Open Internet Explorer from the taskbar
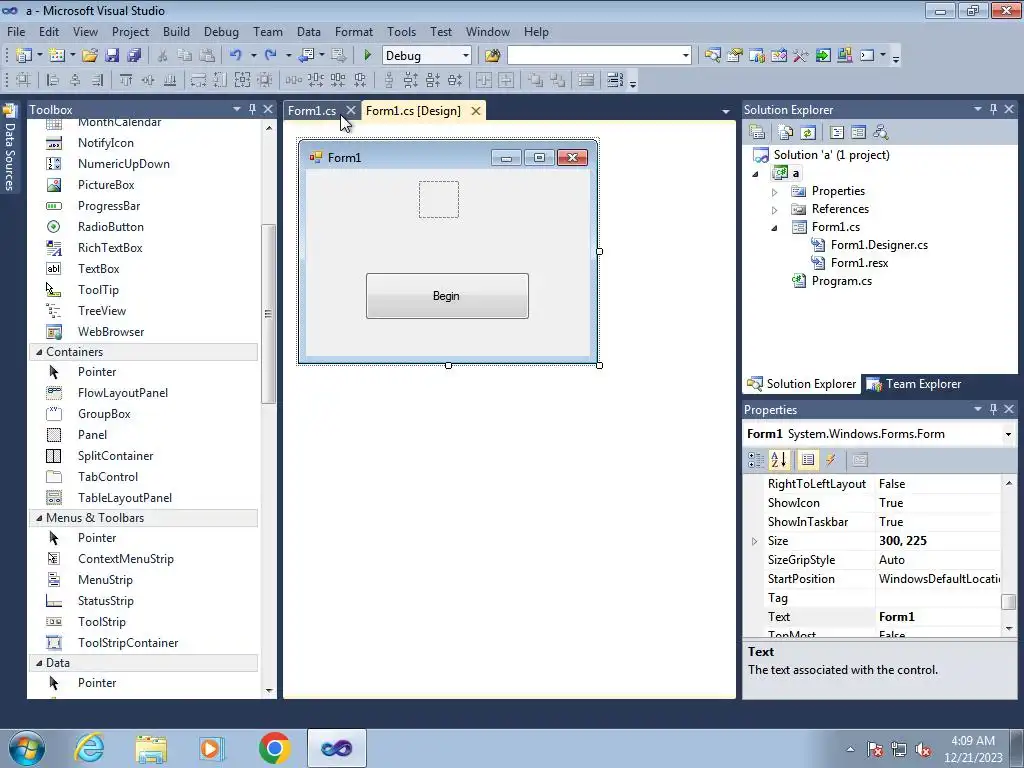Viewport: 1024px width, 768px height. point(89,748)
